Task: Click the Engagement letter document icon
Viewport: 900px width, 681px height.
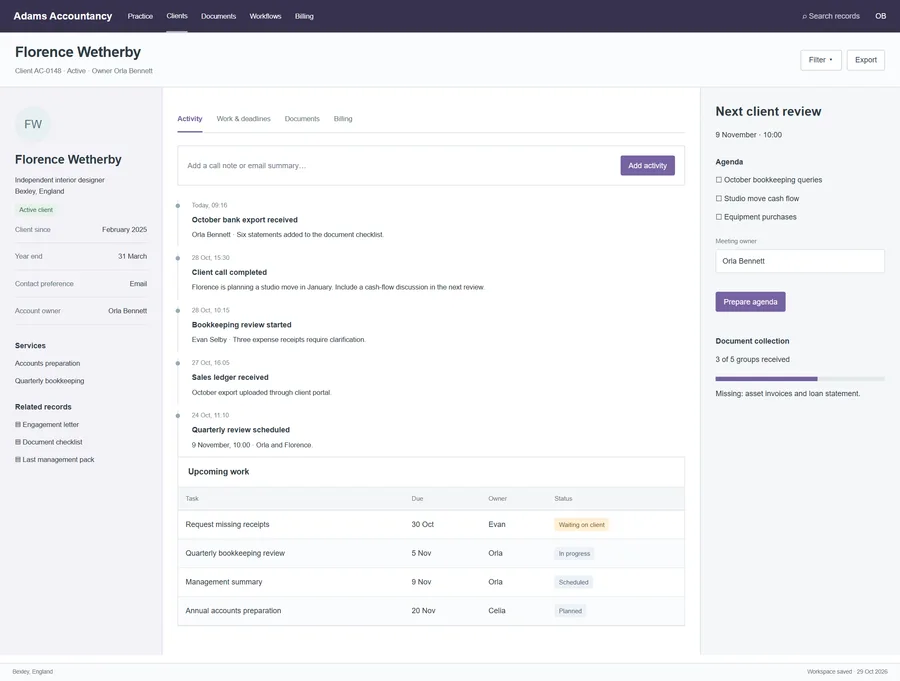Action: [18, 424]
